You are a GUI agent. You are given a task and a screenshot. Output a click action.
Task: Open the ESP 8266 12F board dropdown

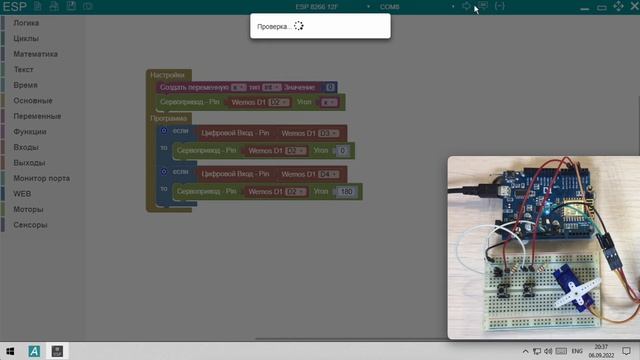coord(332,7)
